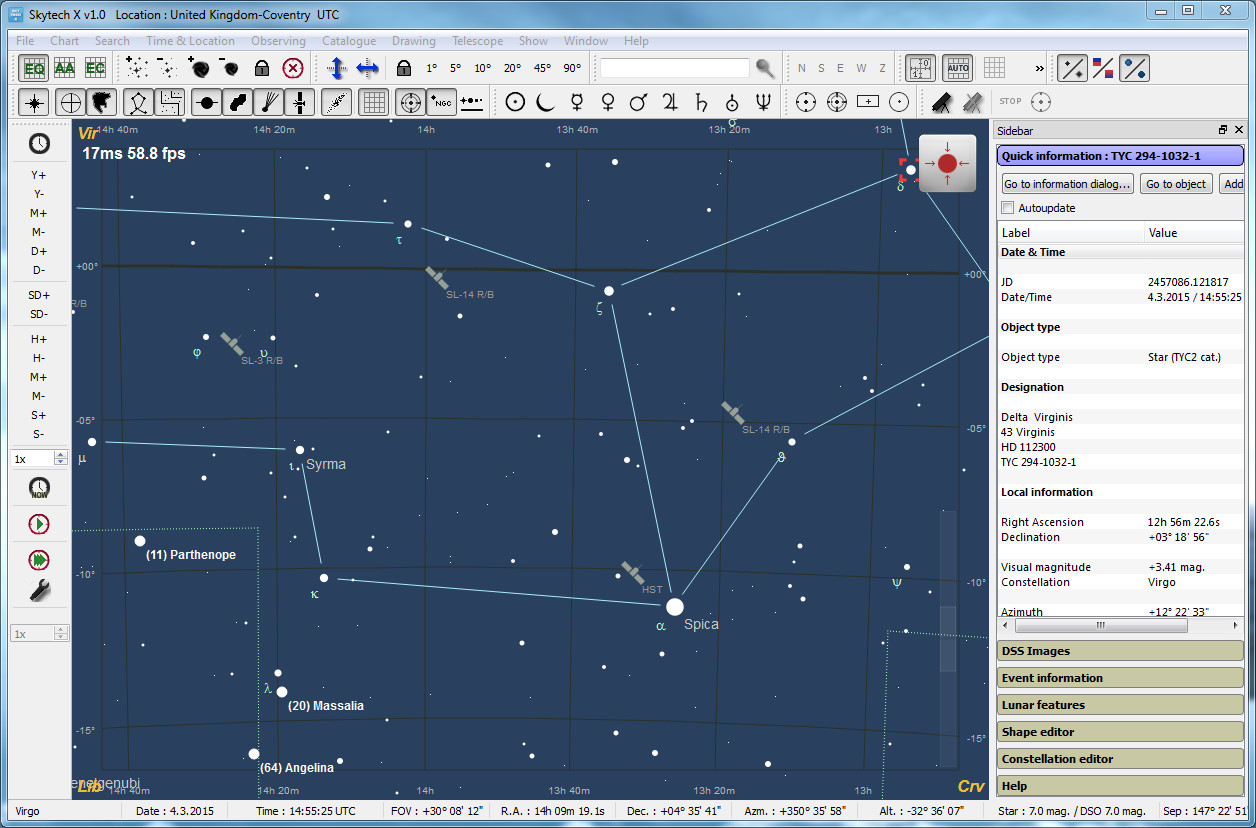Open the Catalogue menu
This screenshot has width=1256, height=828.
(x=349, y=41)
